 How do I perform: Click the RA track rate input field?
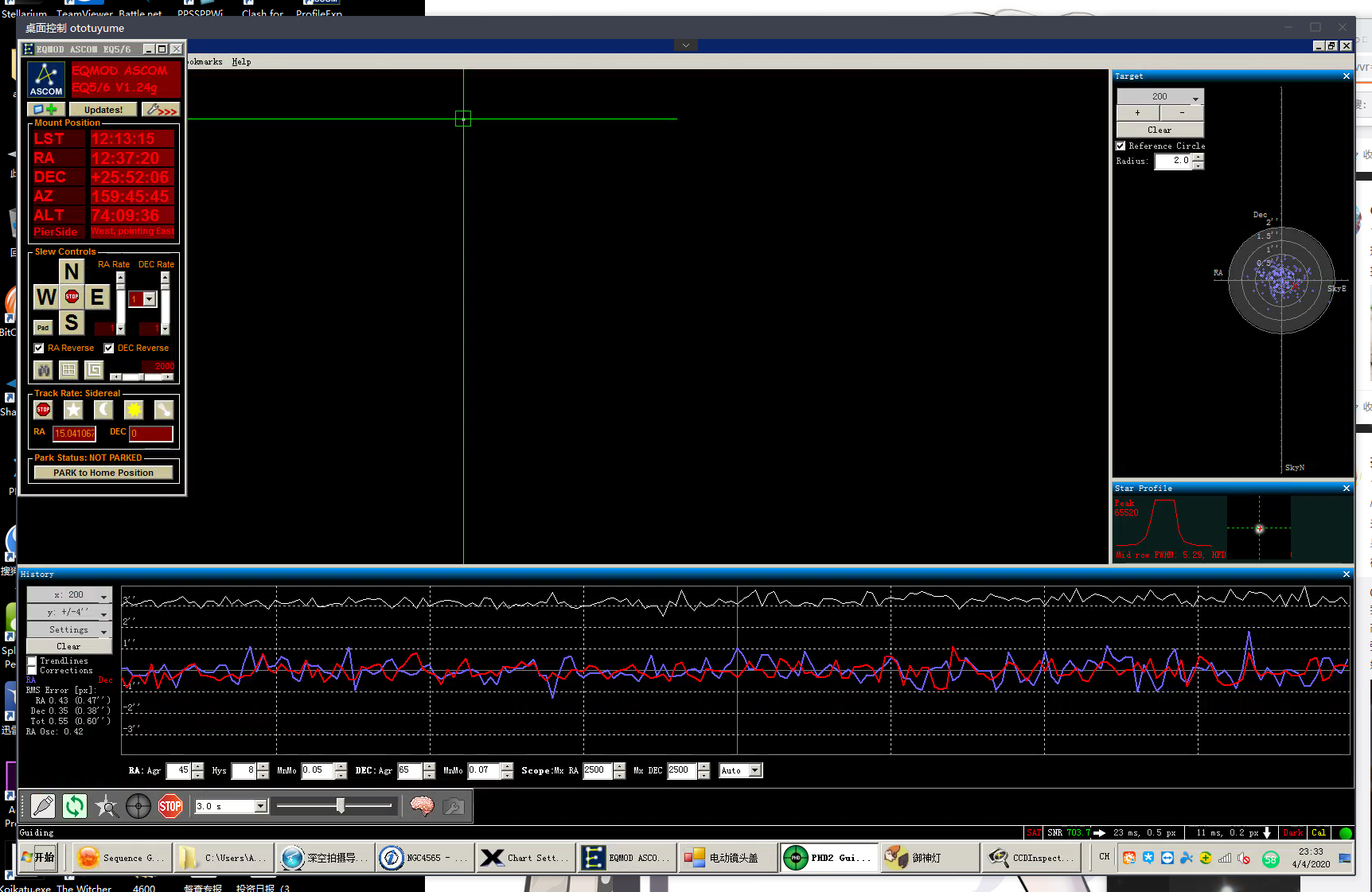(74, 434)
